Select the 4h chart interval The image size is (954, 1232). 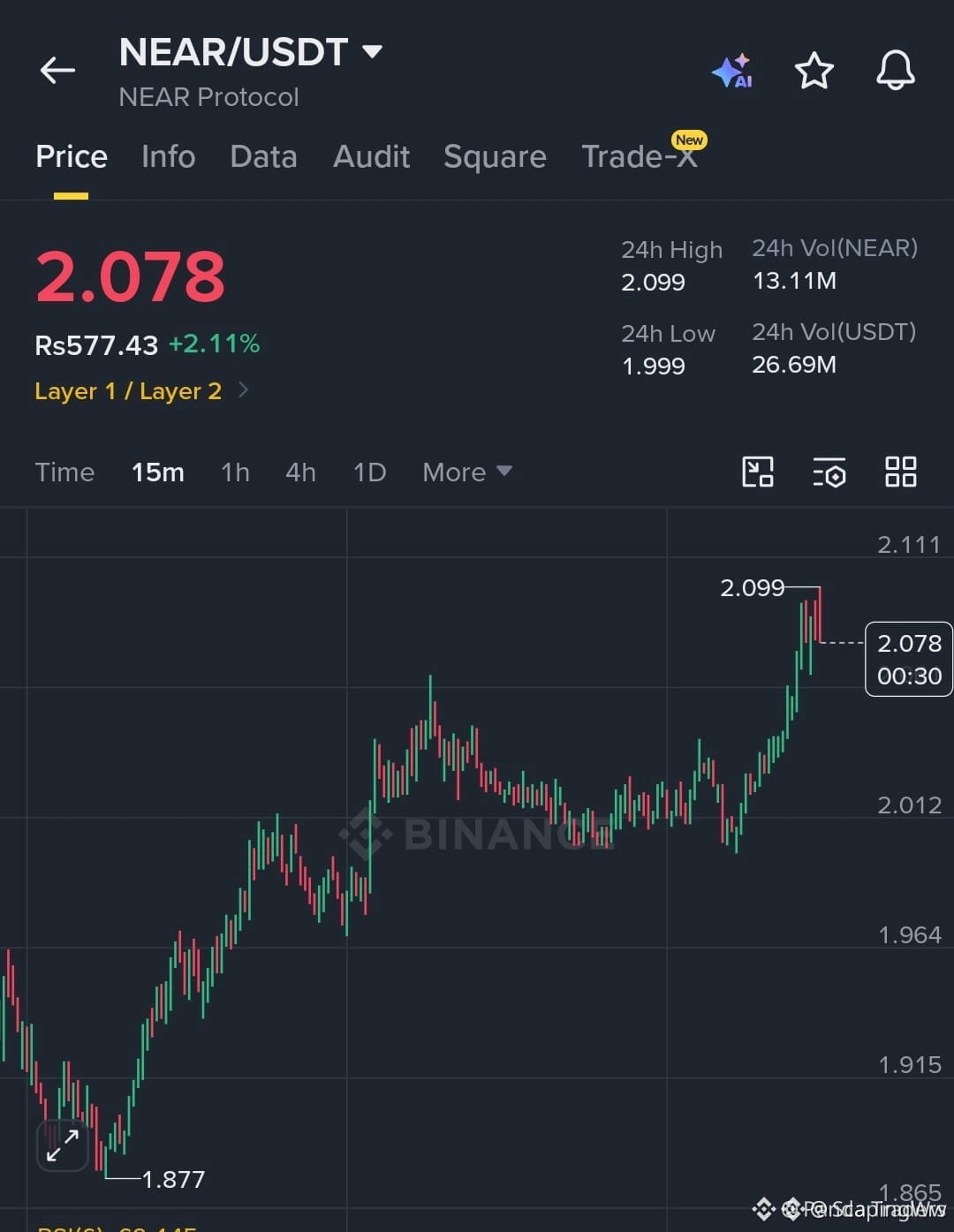[300, 472]
